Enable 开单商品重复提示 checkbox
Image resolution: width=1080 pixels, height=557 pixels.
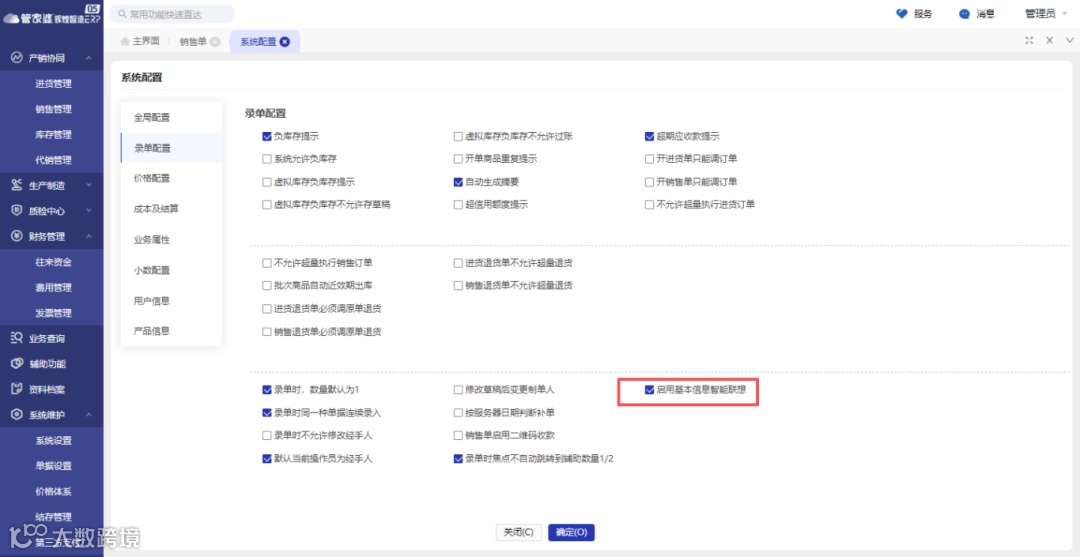[x=458, y=159]
